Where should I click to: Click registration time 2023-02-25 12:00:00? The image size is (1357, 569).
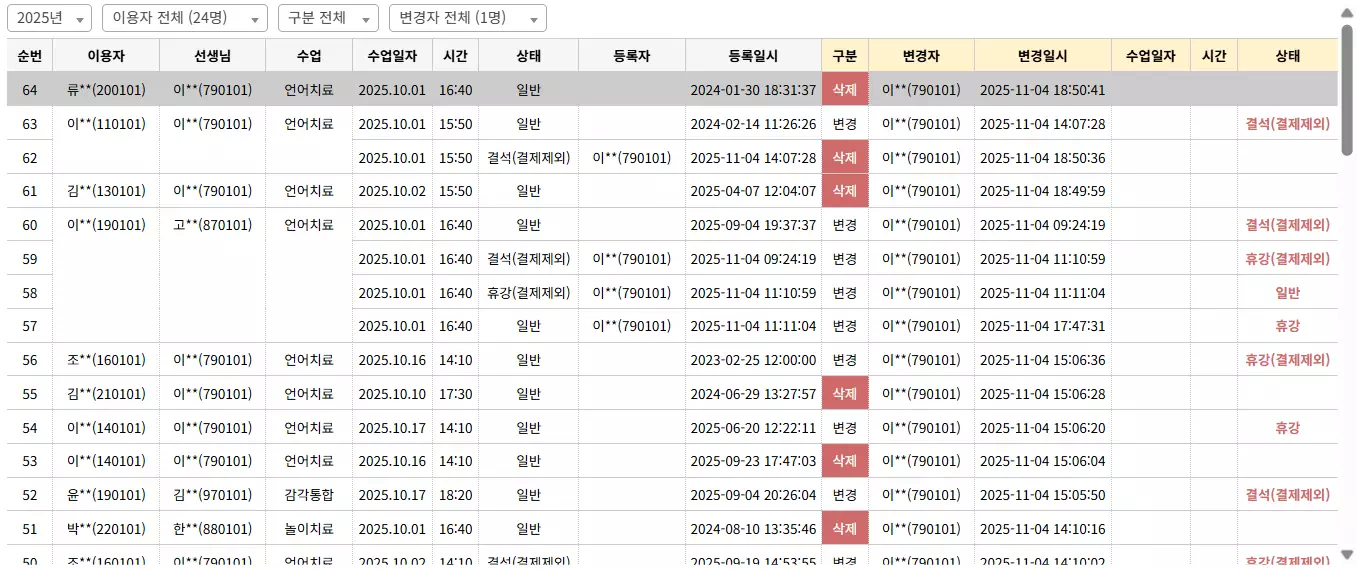[x=753, y=360]
